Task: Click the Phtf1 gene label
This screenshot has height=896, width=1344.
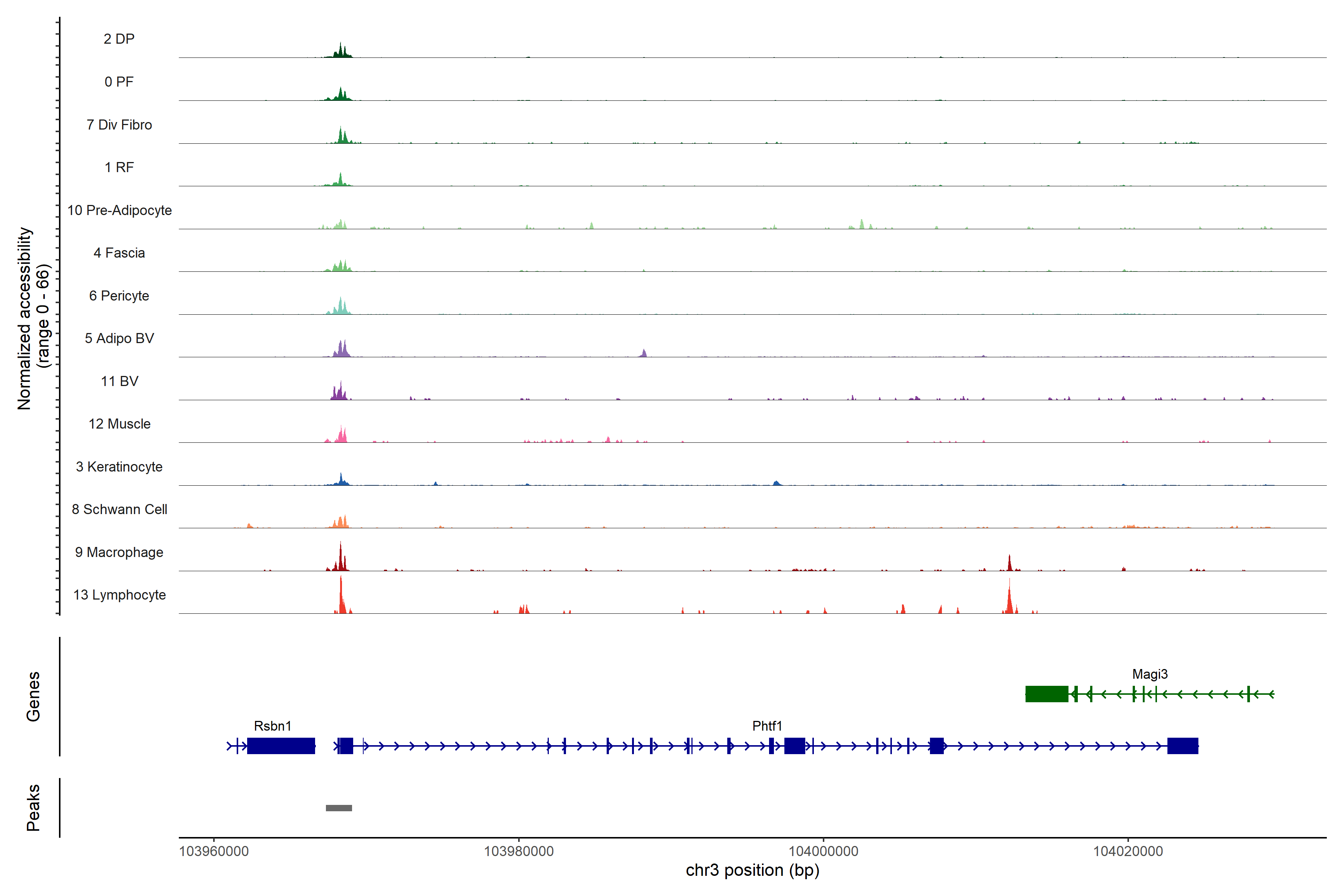Action: tap(766, 726)
